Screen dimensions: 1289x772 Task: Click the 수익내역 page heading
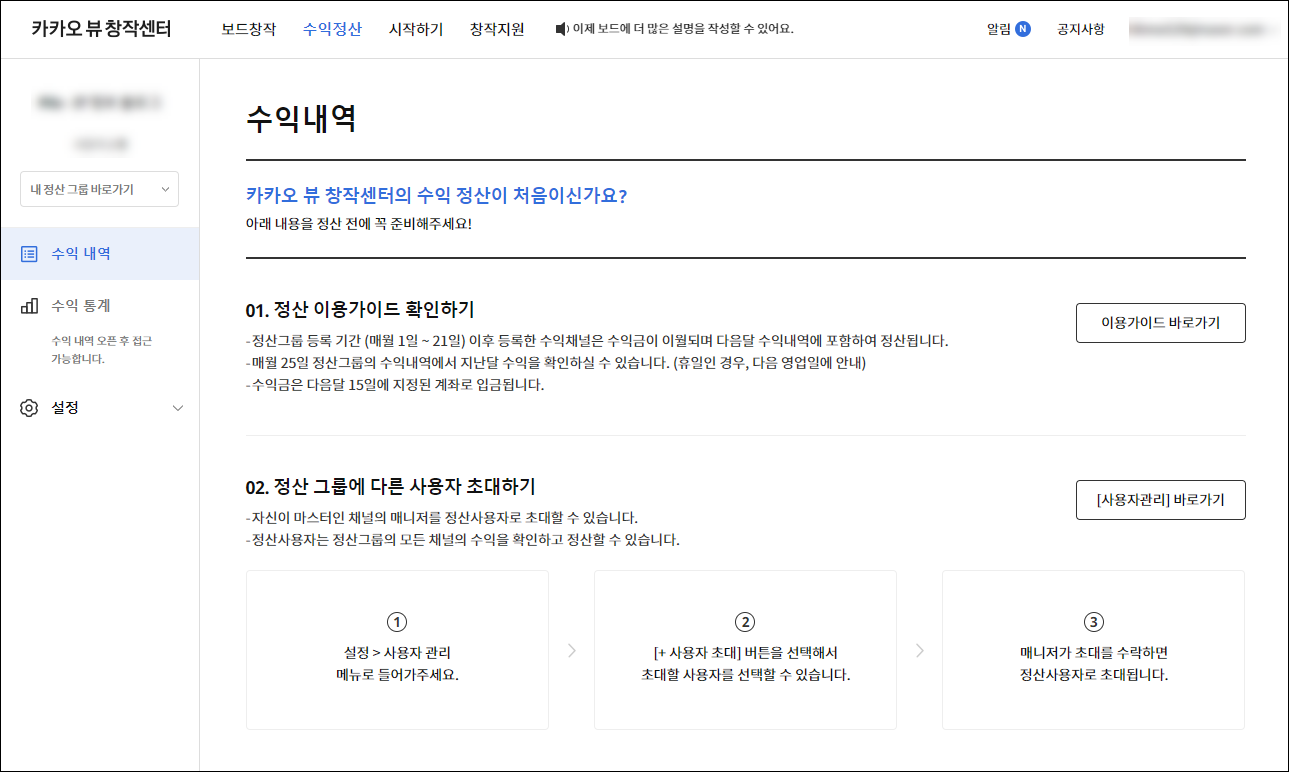click(x=301, y=119)
